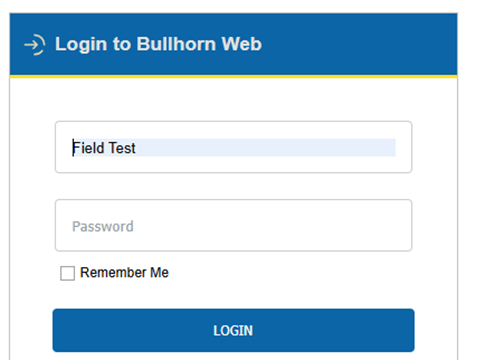Click the "LOGIN" text on the button
485x360 pixels.
pyautogui.click(x=233, y=331)
